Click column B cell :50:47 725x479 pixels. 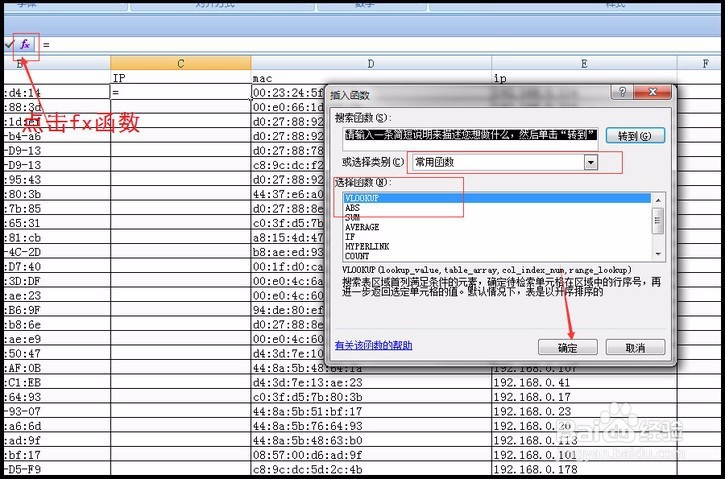coord(57,354)
